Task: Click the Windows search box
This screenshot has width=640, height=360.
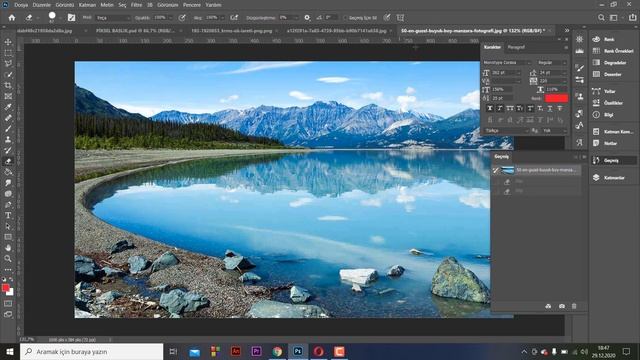Action: pyautogui.click(x=91, y=351)
